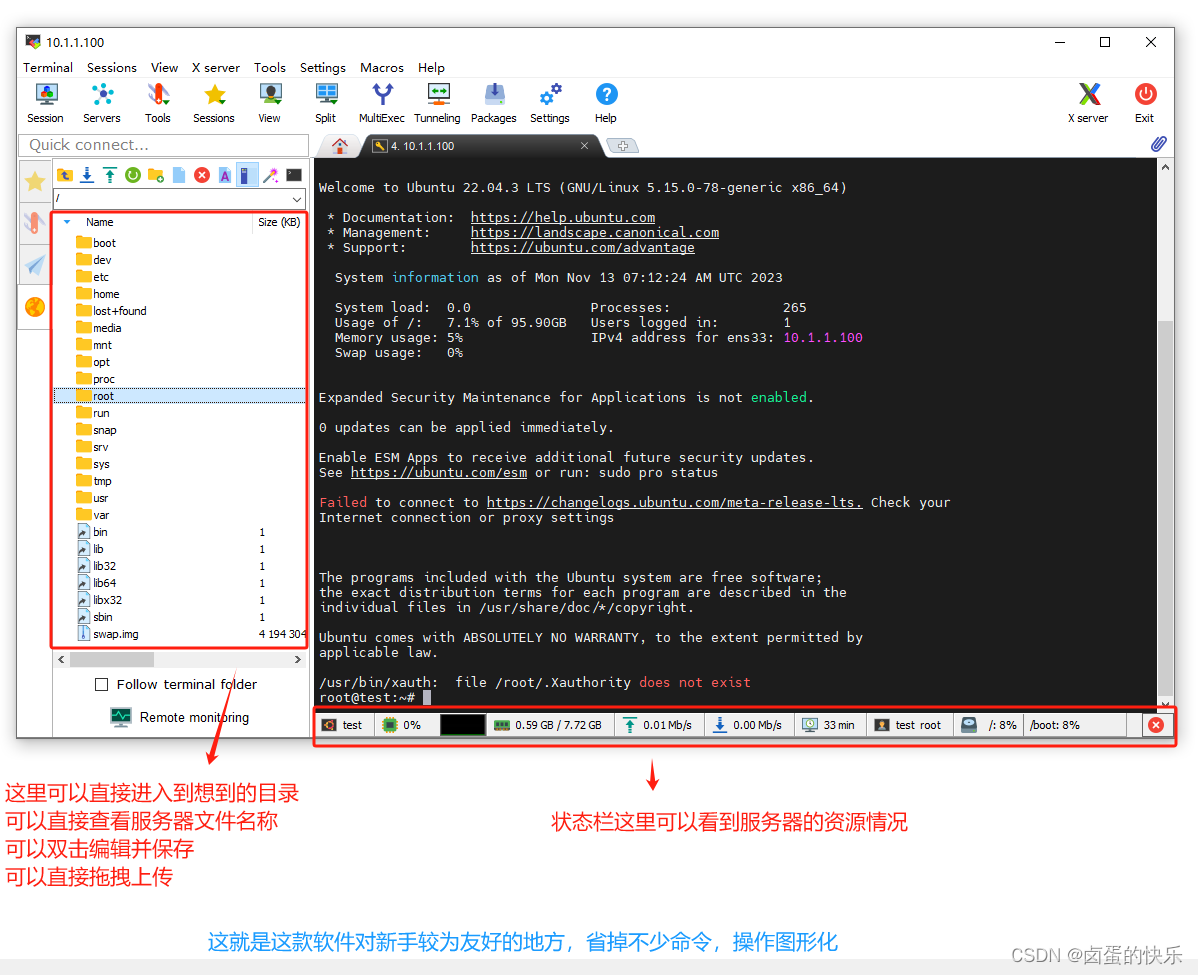Open the Help question mark icon

click(606, 103)
